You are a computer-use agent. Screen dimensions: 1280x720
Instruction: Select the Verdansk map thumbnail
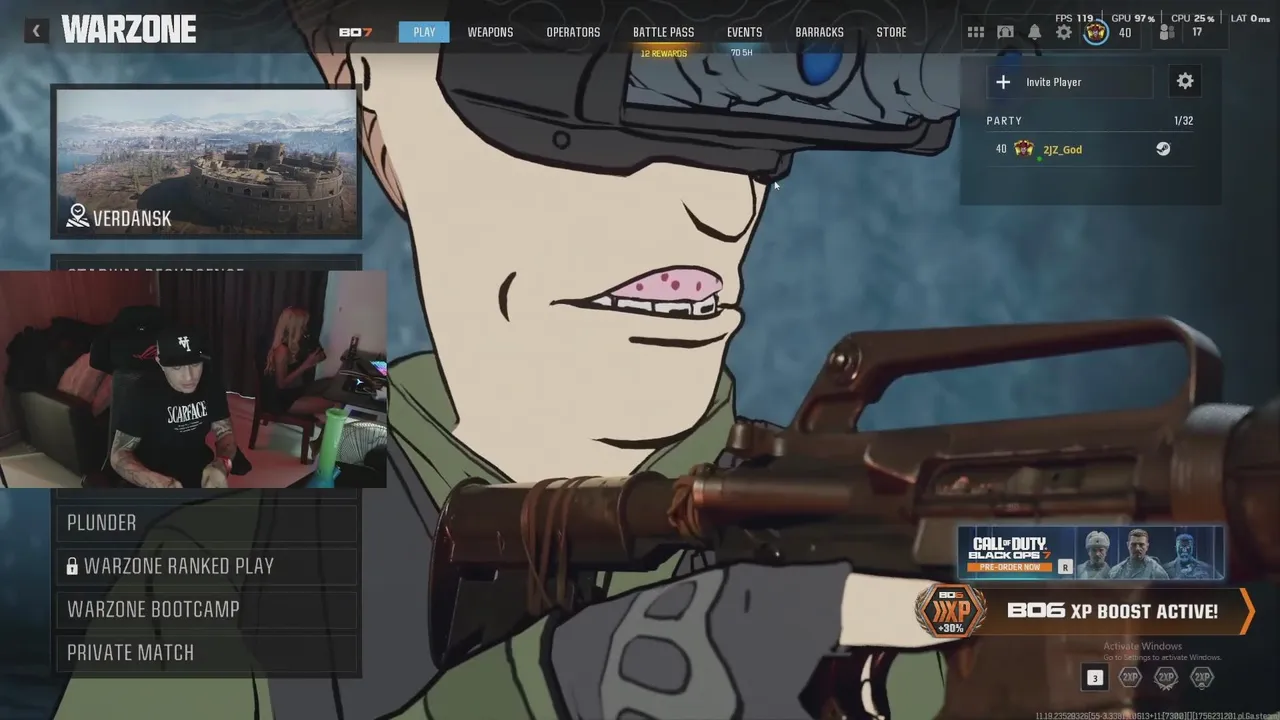coord(207,162)
